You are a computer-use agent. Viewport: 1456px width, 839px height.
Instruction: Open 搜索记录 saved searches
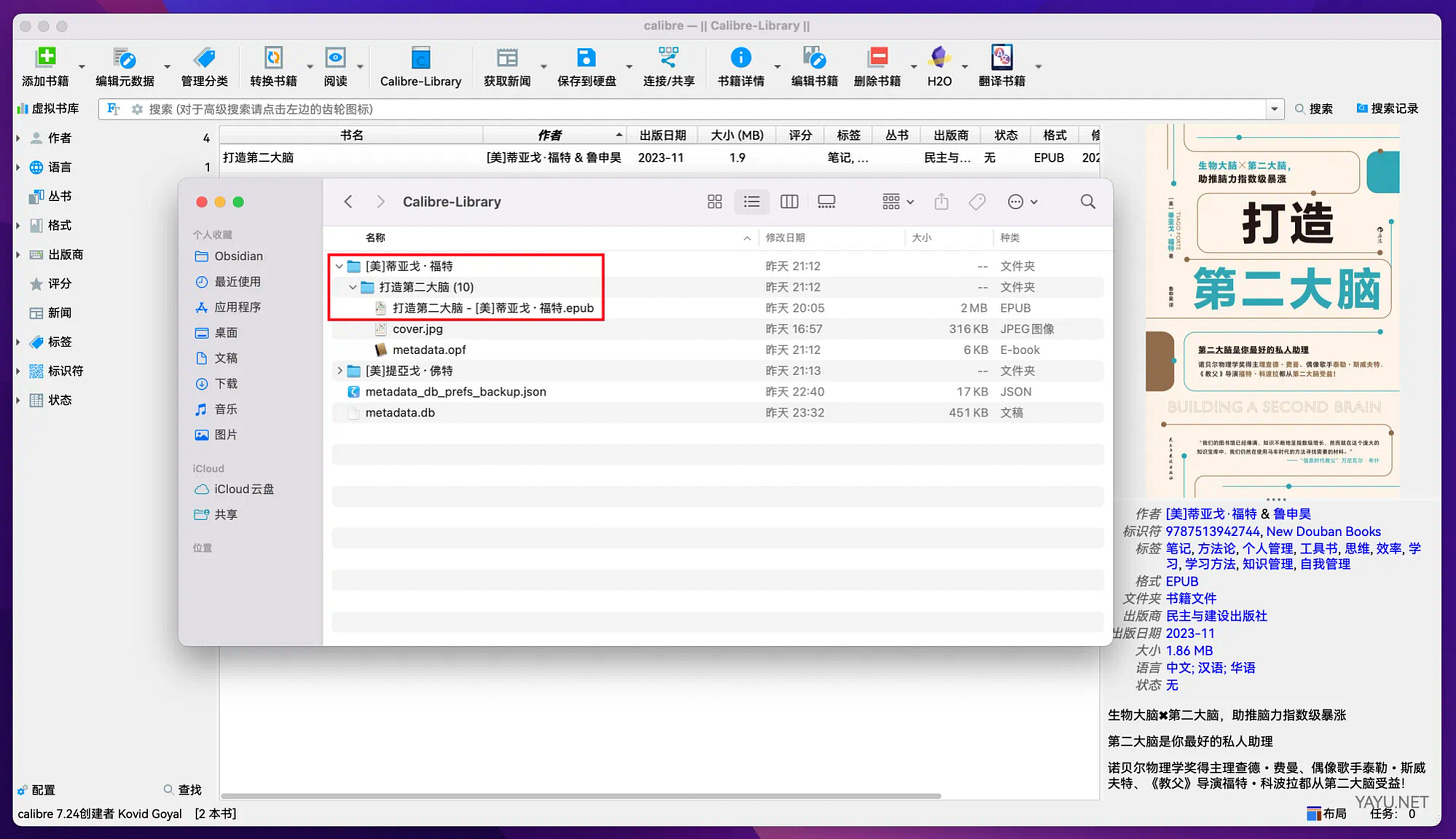tap(1387, 109)
